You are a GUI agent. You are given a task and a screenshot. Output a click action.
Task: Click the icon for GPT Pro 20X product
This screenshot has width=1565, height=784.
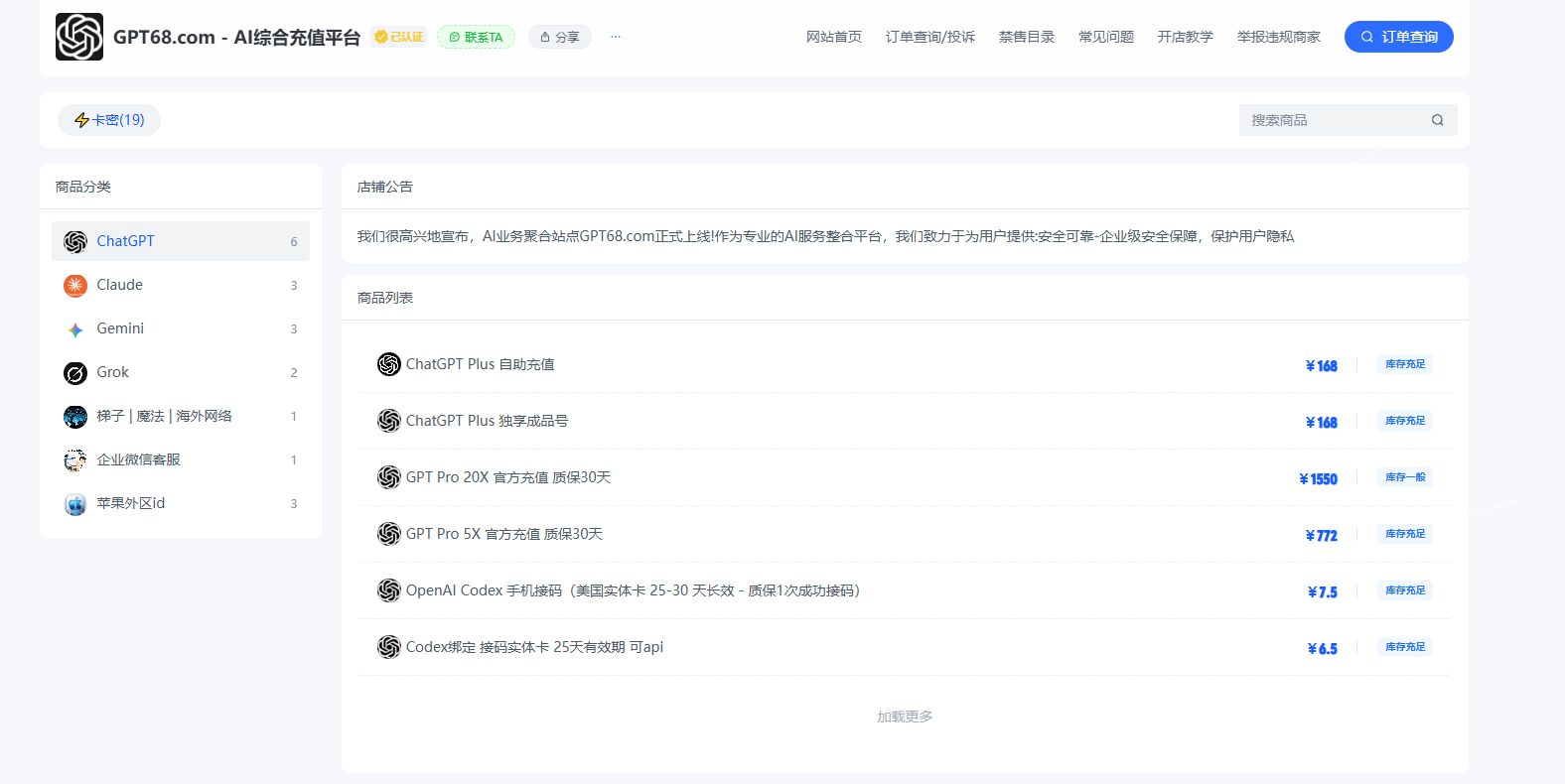[x=389, y=477]
